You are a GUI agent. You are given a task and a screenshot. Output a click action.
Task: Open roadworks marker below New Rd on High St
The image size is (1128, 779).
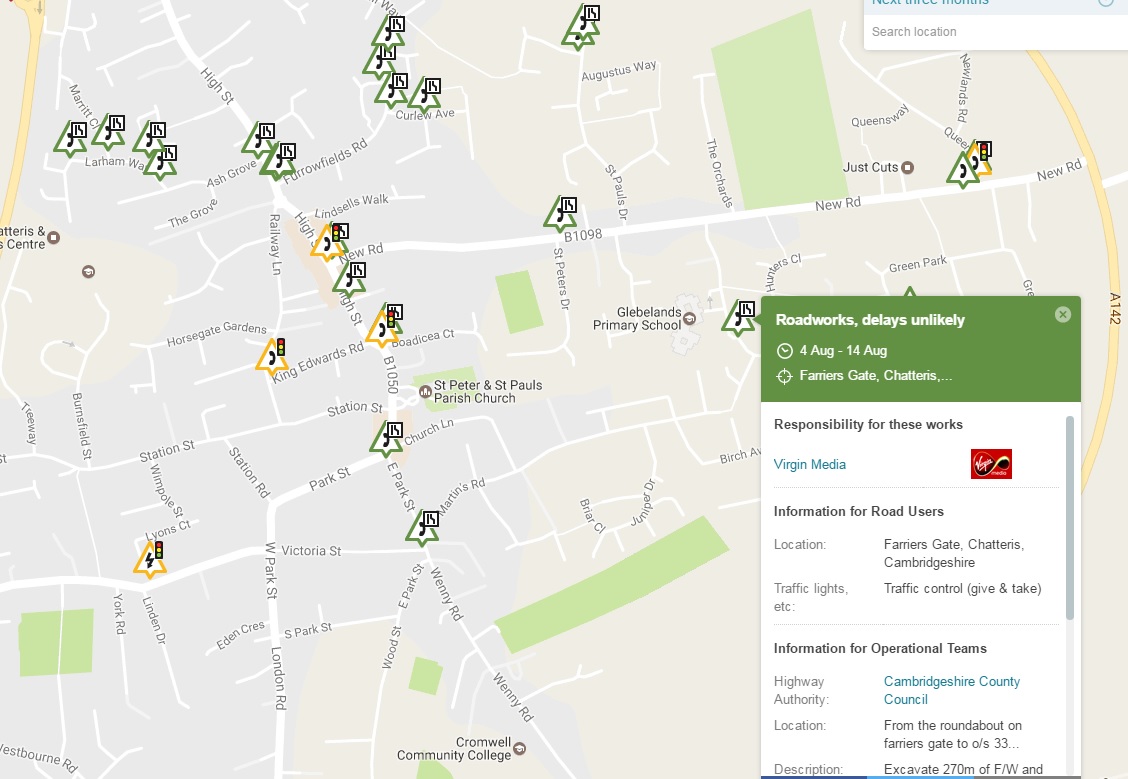click(x=350, y=280)
